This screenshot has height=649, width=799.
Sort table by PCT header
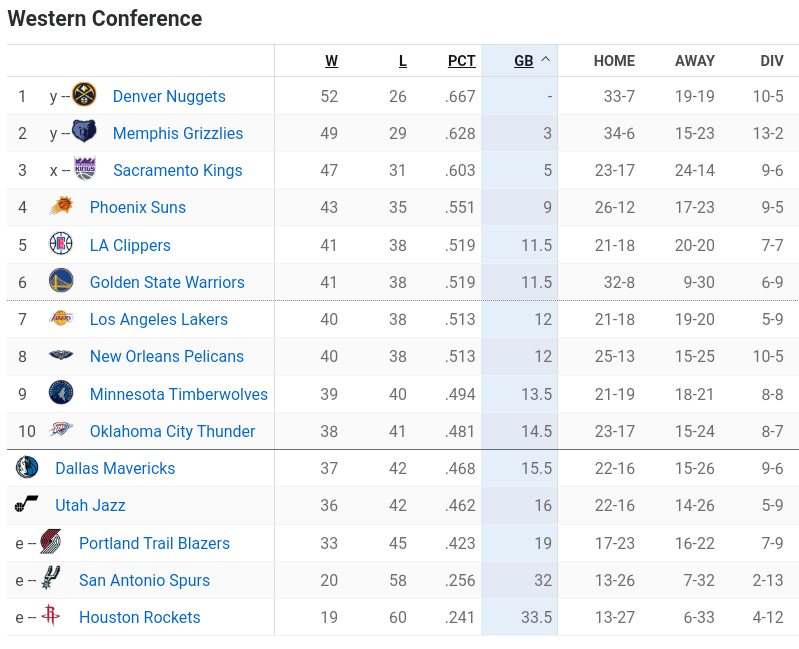pyautogui.click(x=461, y=61)
